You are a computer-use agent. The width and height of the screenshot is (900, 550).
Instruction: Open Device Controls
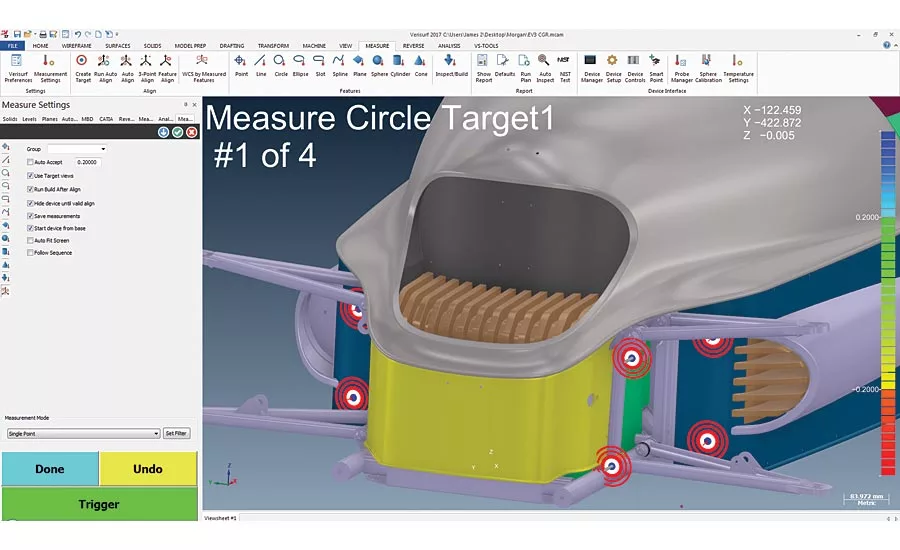[634, 69]
